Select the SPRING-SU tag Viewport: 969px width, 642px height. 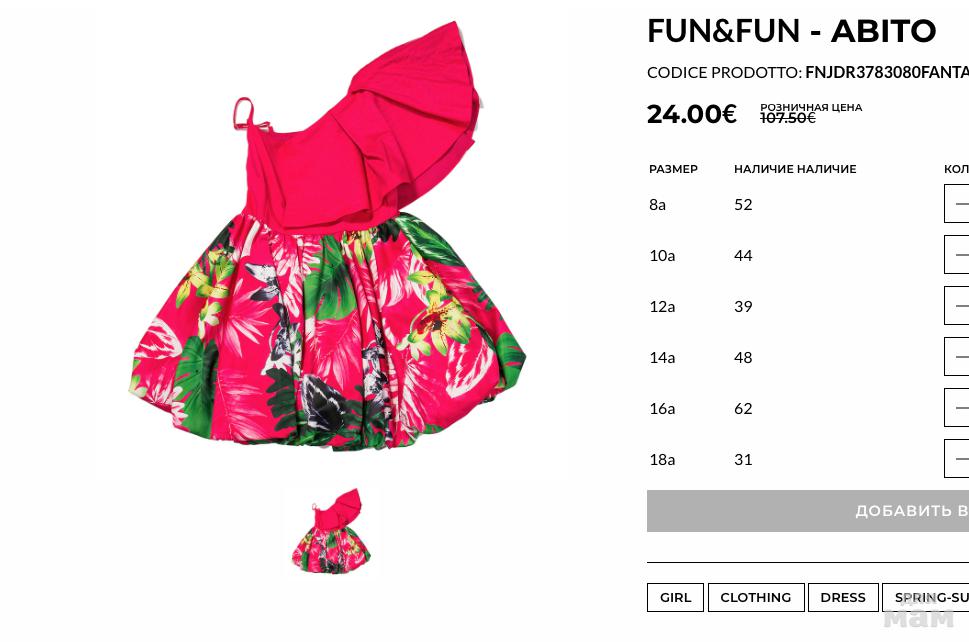click(926, 598)
